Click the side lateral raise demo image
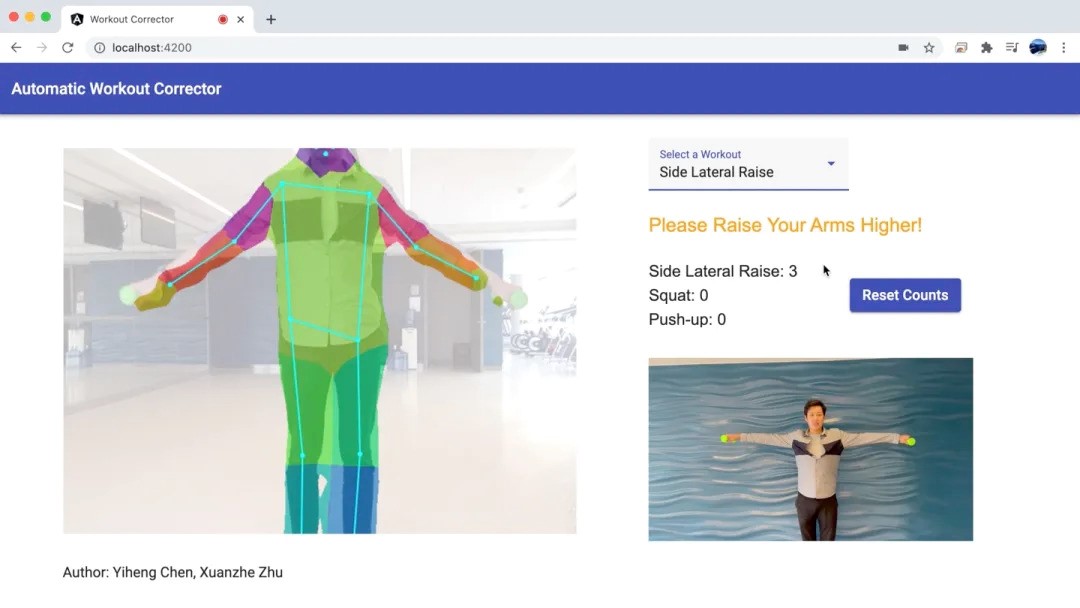This screenshot has height=608, width=1080. pyautogui.click(x=810, y=449)
